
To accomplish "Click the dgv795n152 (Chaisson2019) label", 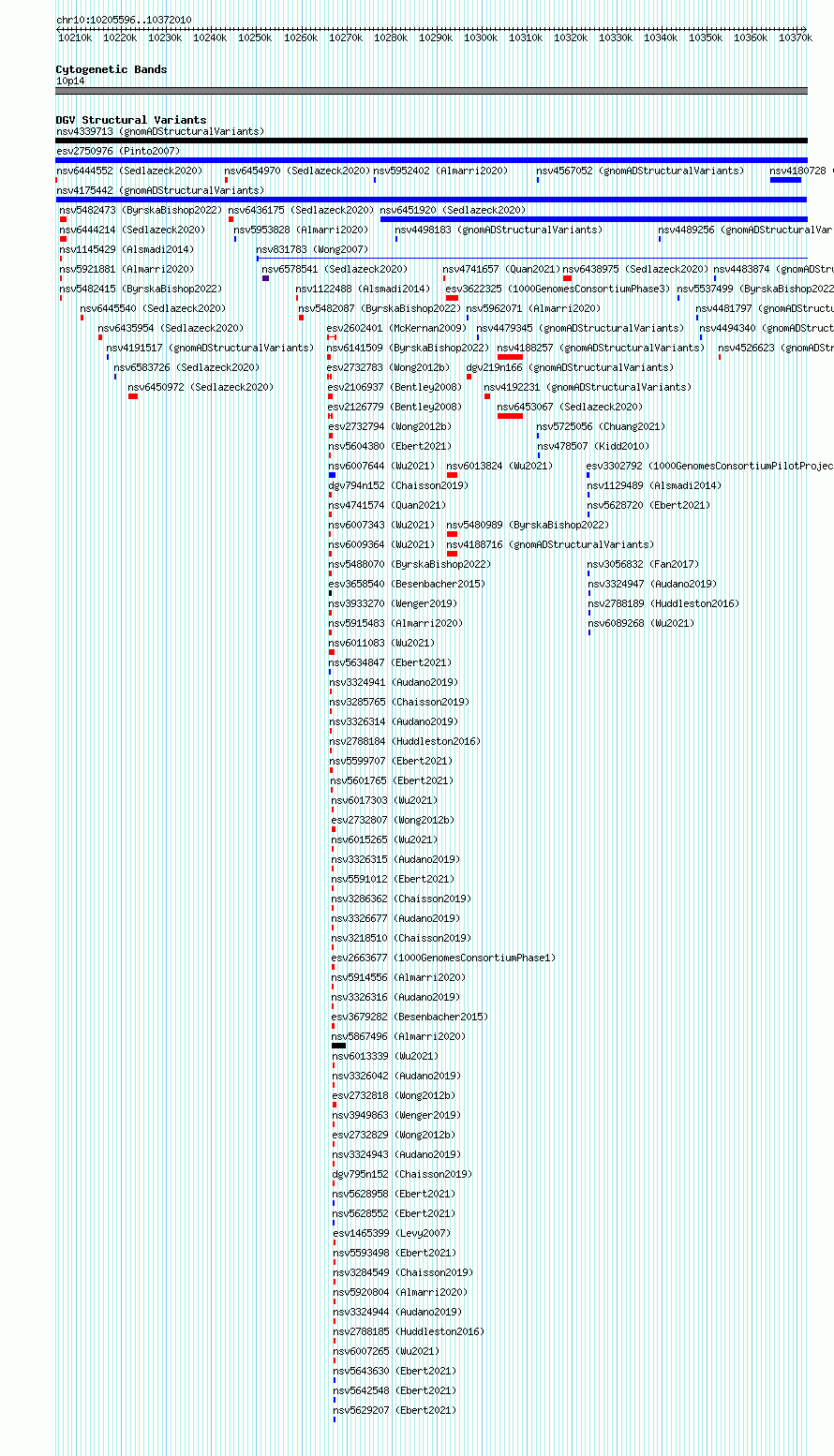I will coord(402,1174).
